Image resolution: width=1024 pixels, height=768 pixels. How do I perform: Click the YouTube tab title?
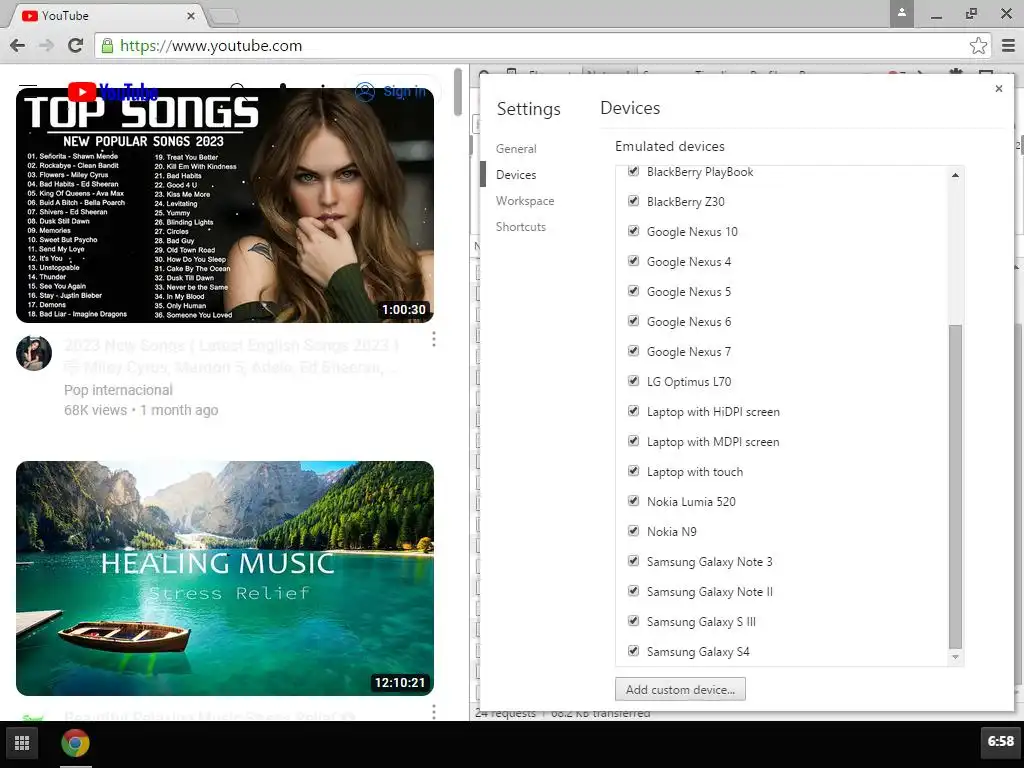coord(65,16)
